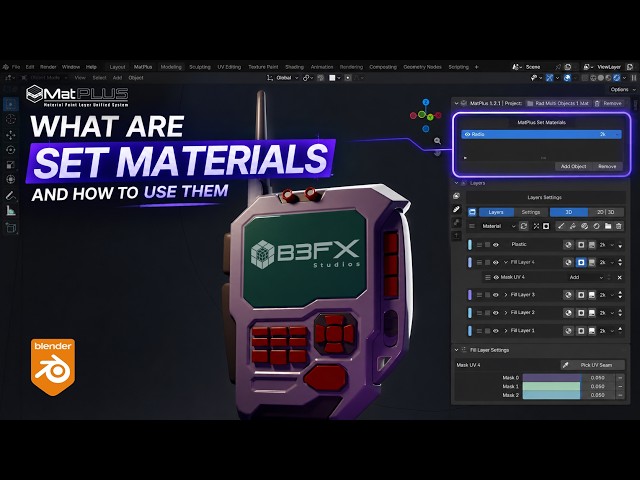Open the Render menu
640x480 pixels.
pos(48,67)
